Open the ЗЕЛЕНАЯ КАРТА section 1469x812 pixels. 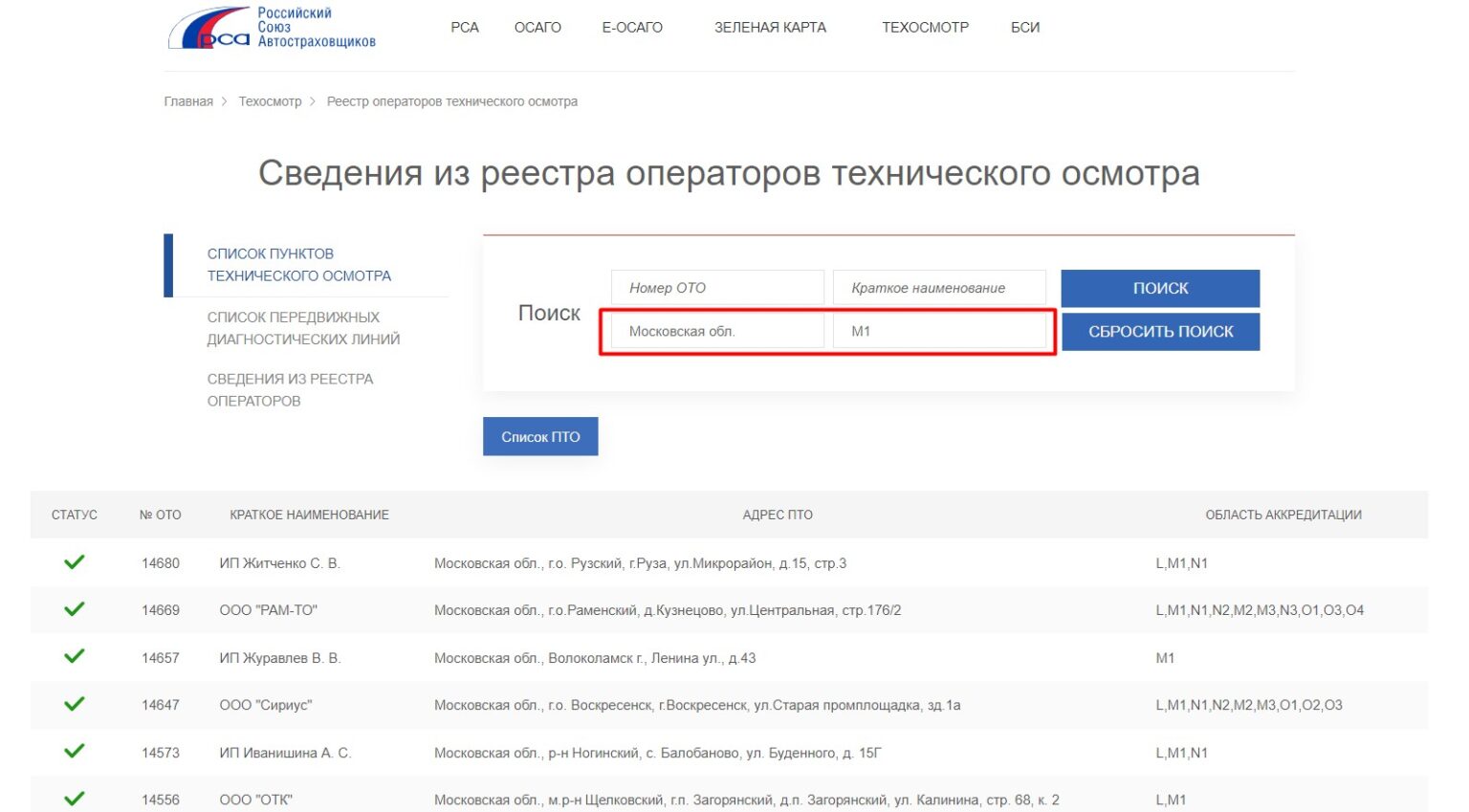pyautogui.click(x=770, y=28)
